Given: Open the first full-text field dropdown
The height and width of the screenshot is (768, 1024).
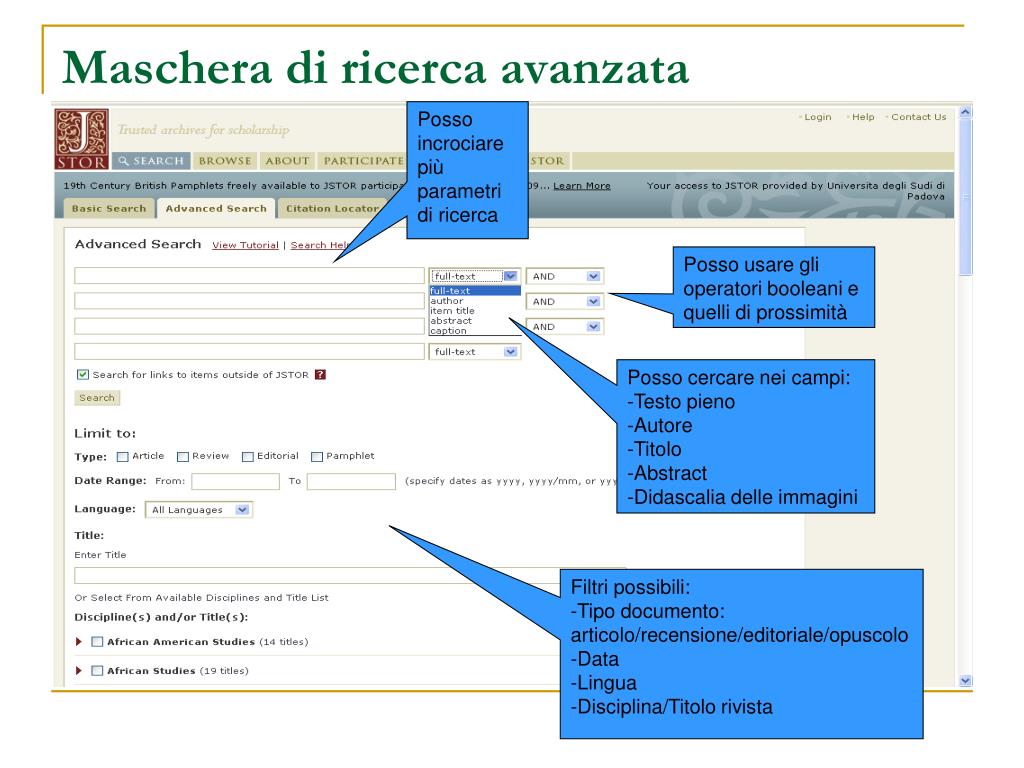Looking at the screenshot, I should (475, 276).
